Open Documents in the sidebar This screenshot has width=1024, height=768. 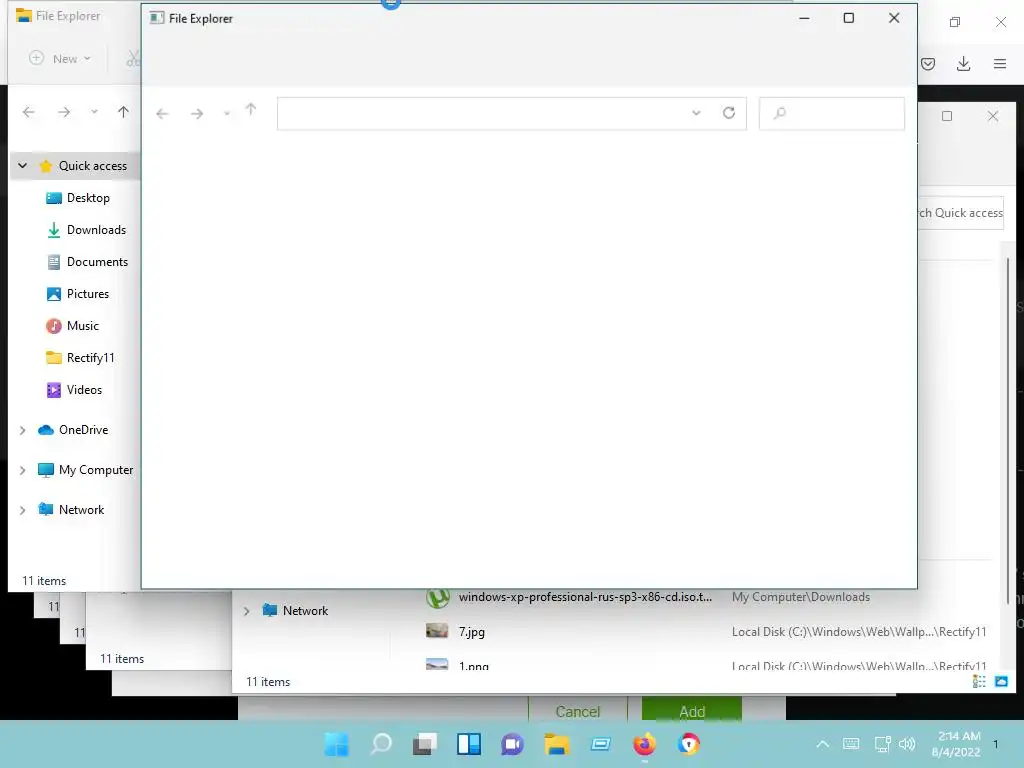pos(97,262)
